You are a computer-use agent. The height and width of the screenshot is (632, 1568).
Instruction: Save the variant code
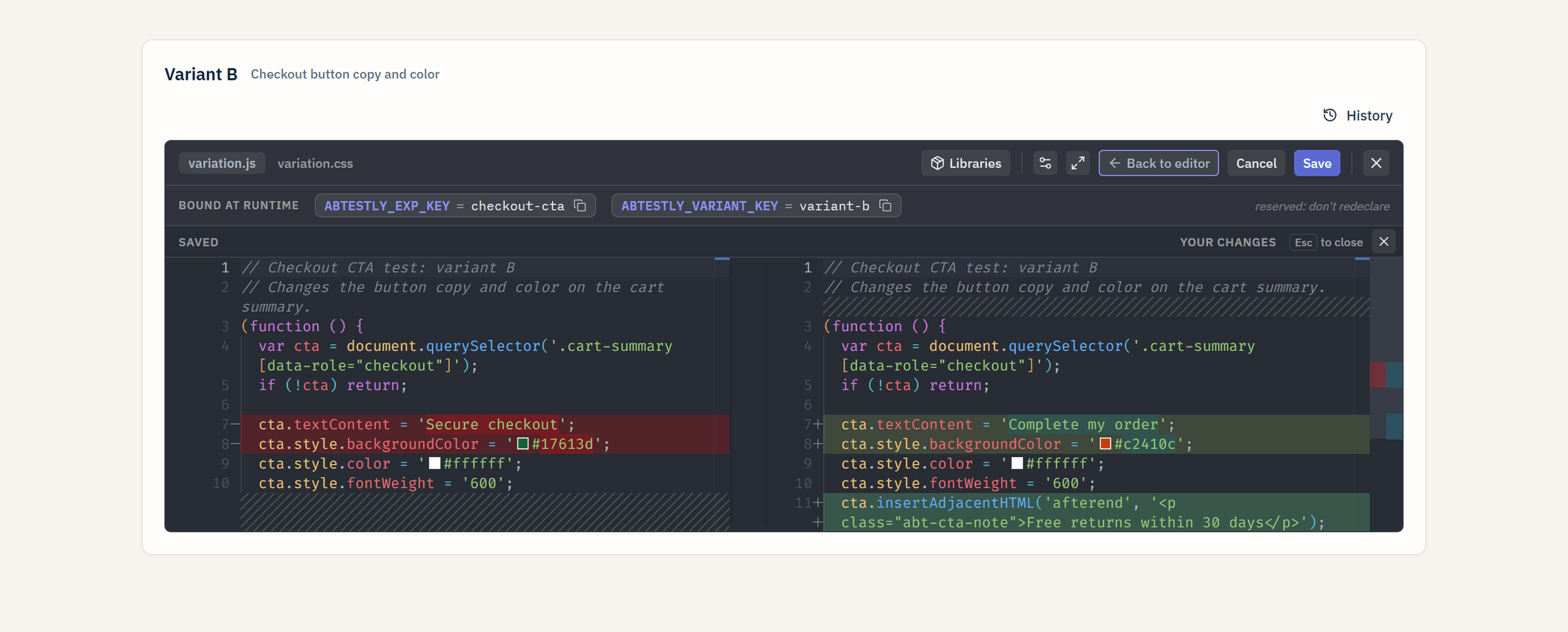[x=1316, y=163]
